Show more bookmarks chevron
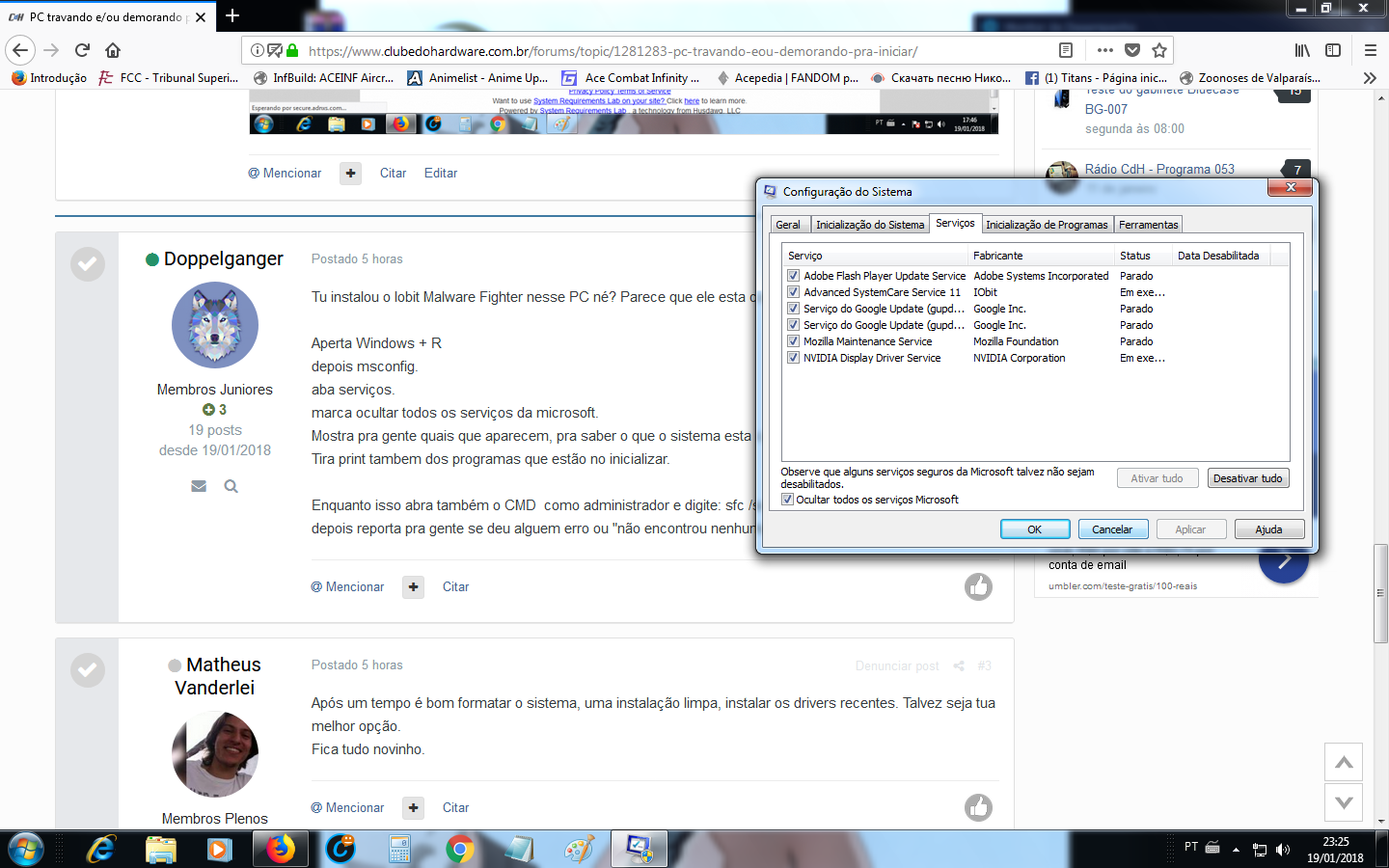1389x868 pixels. pos(1370,78)
